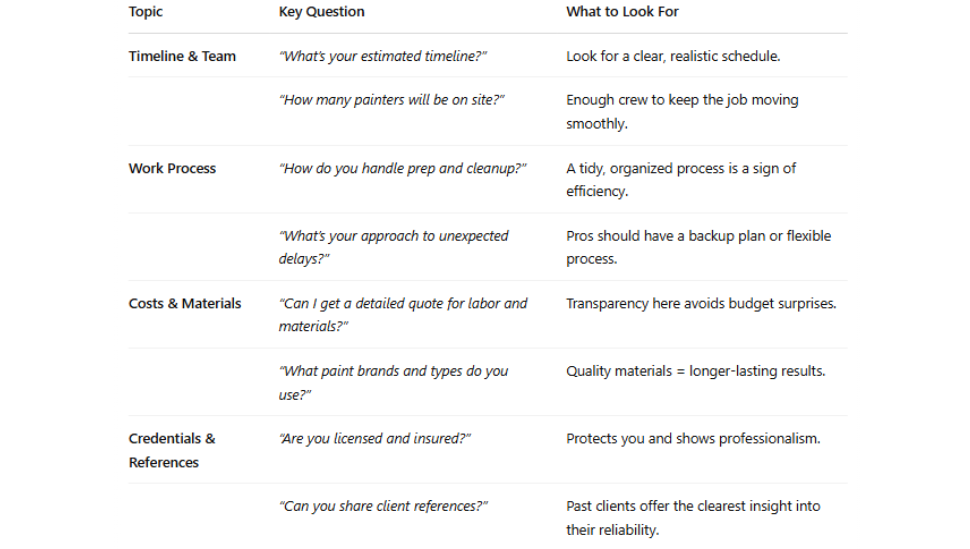Select the "tidy, organized process" answer
The width and height of the screenshot is (970, 549).
point(681,179)
